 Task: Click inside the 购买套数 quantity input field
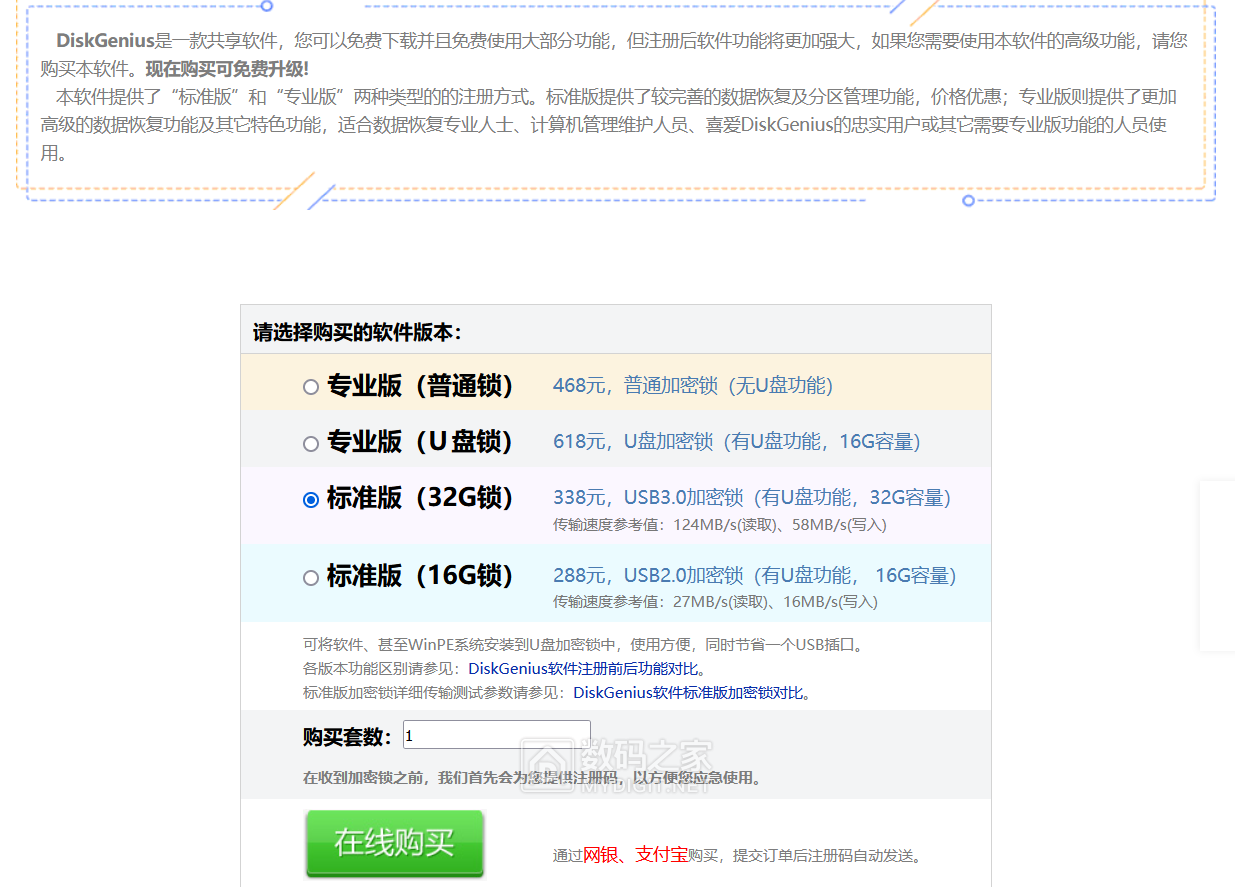click(x=495, y=733)
